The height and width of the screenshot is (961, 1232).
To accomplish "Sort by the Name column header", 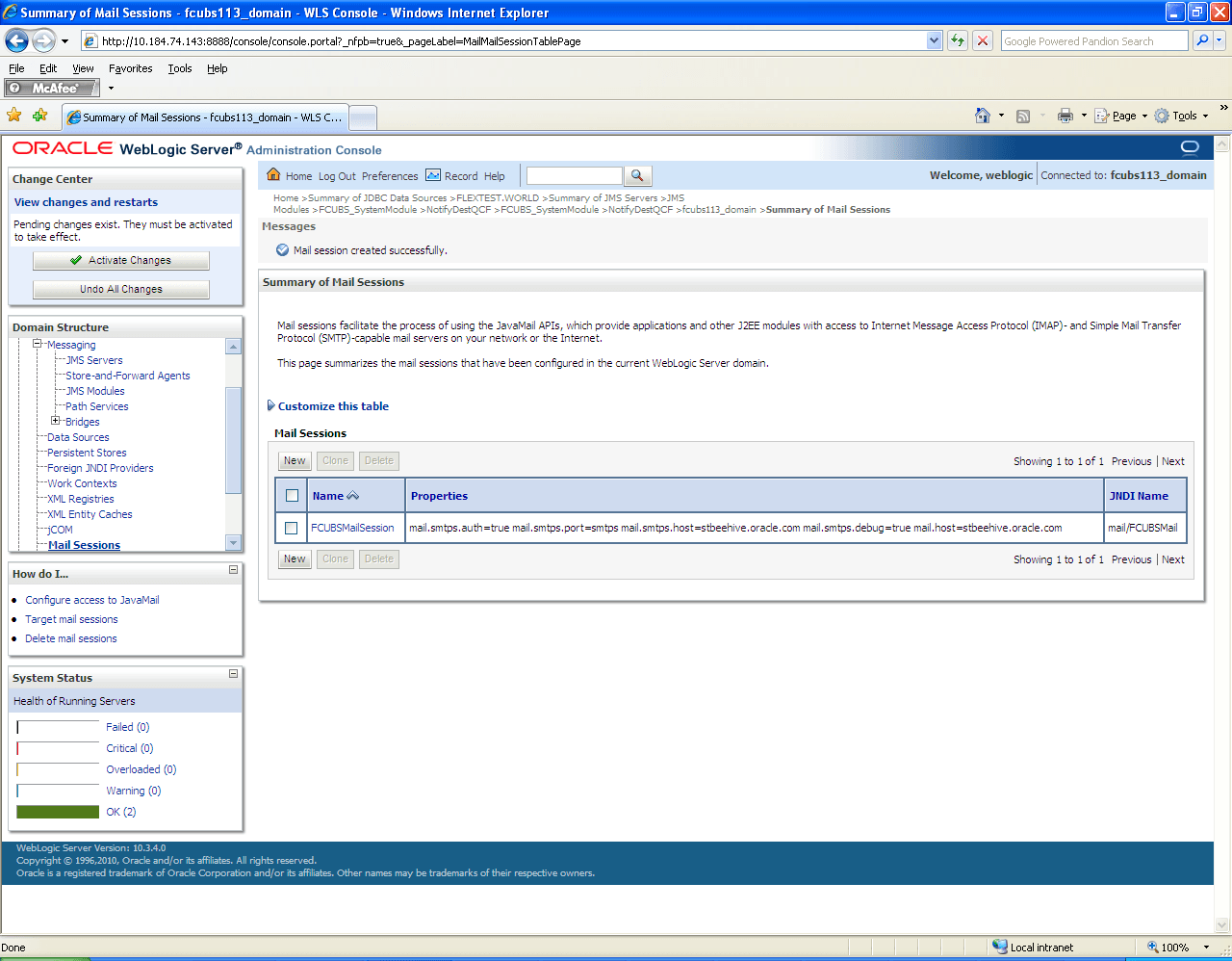I will click(328, 496).
